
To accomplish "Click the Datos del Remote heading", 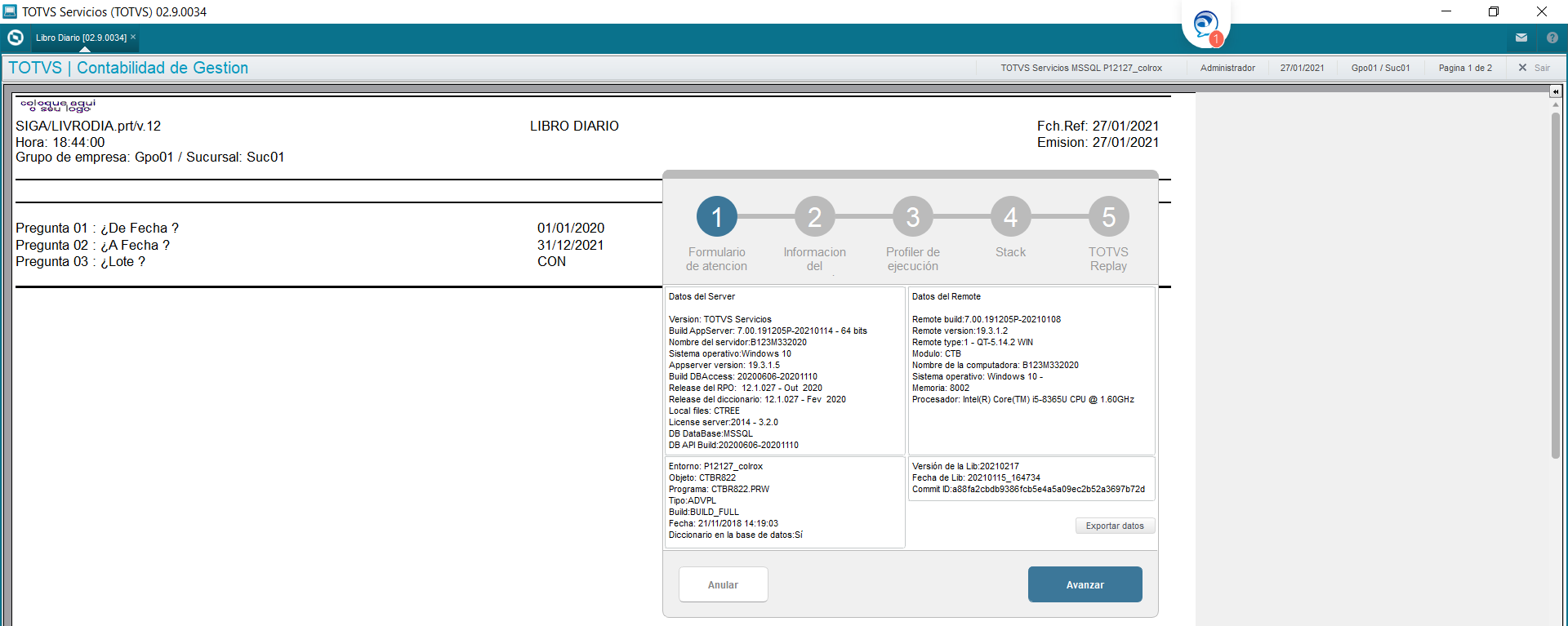I will coord(946,296).
